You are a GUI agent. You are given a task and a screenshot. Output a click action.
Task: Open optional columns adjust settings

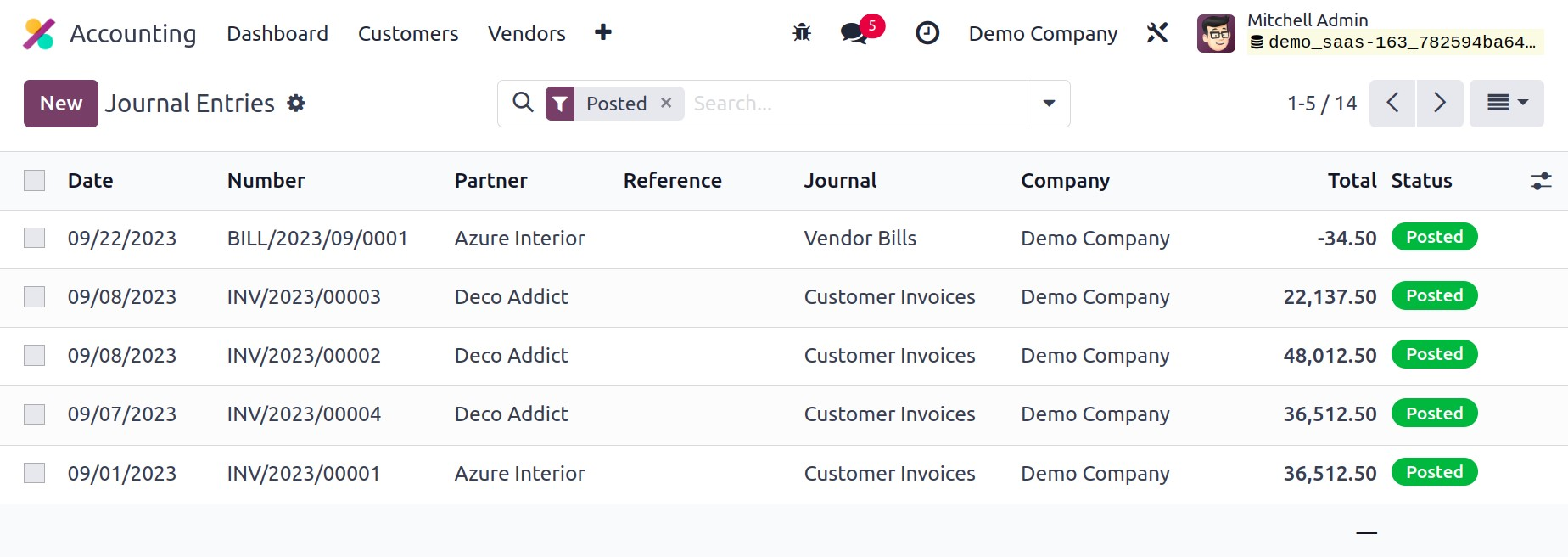(x=1540, y=181)
